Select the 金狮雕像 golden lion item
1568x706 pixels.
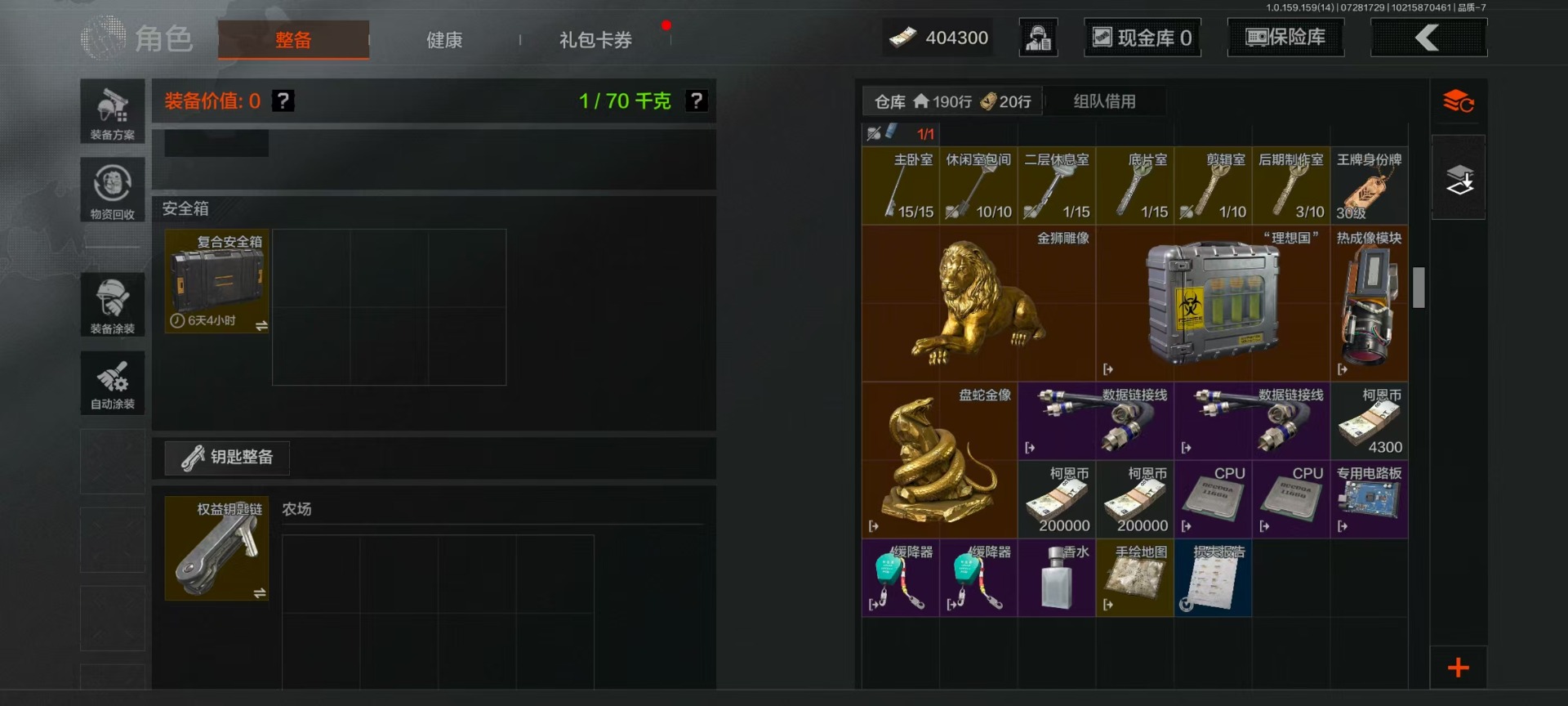click(978, 304)
